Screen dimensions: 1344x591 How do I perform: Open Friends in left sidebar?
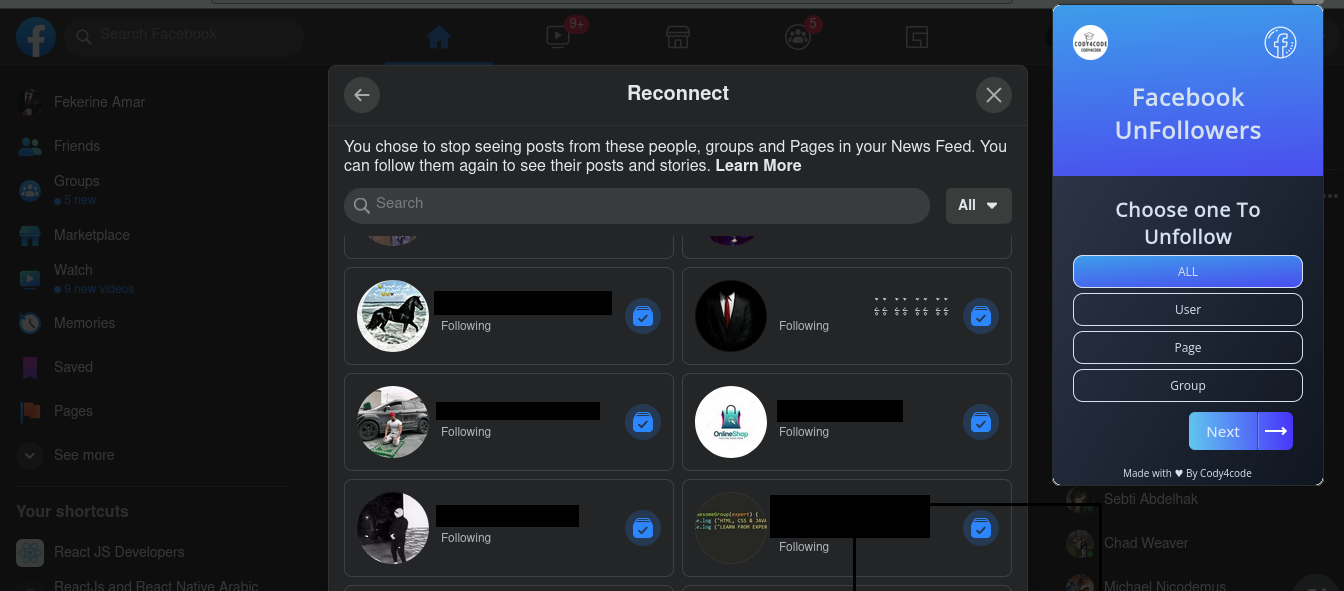[152, 146]
